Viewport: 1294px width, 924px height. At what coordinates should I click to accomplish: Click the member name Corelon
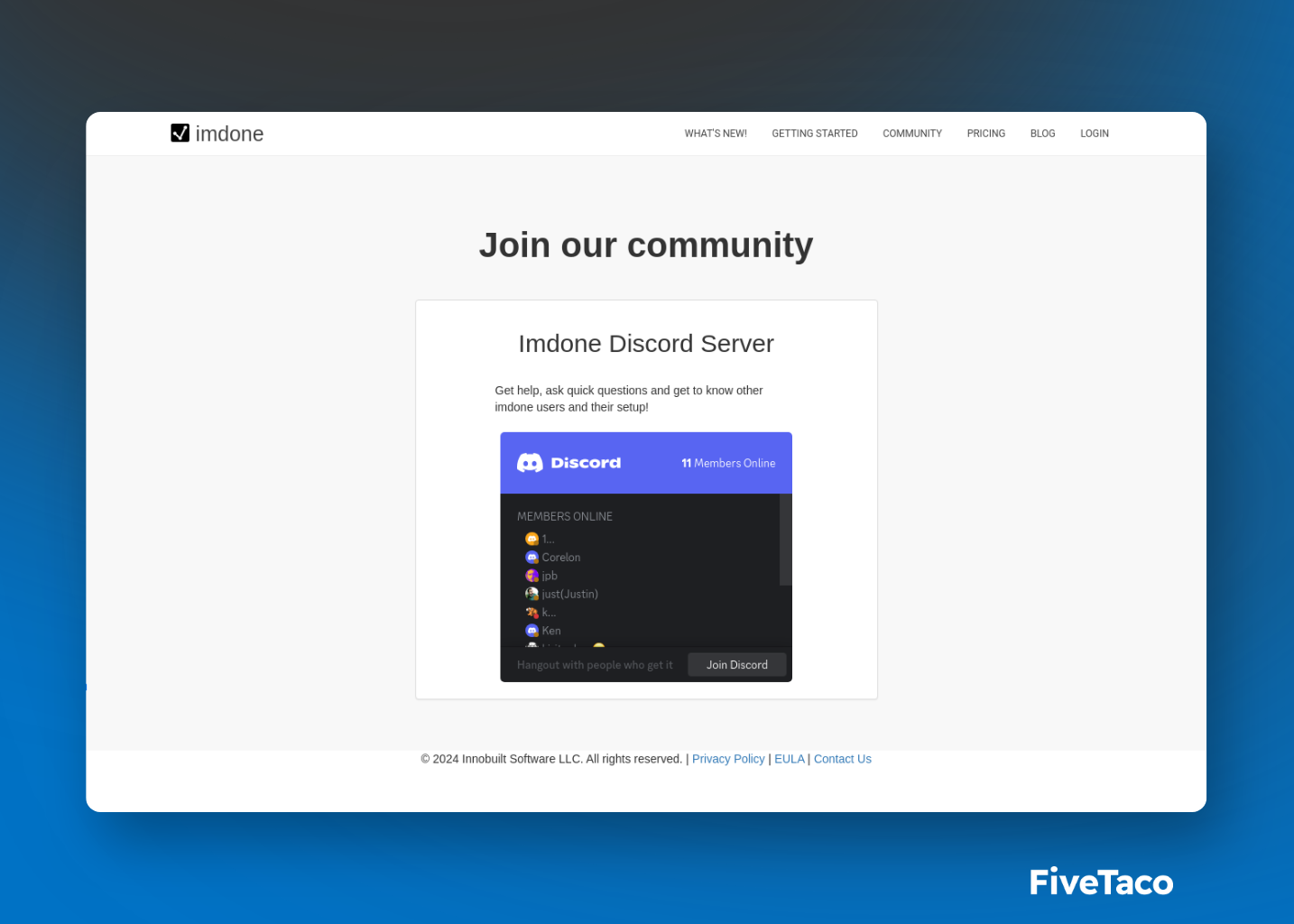click(561, 558)
